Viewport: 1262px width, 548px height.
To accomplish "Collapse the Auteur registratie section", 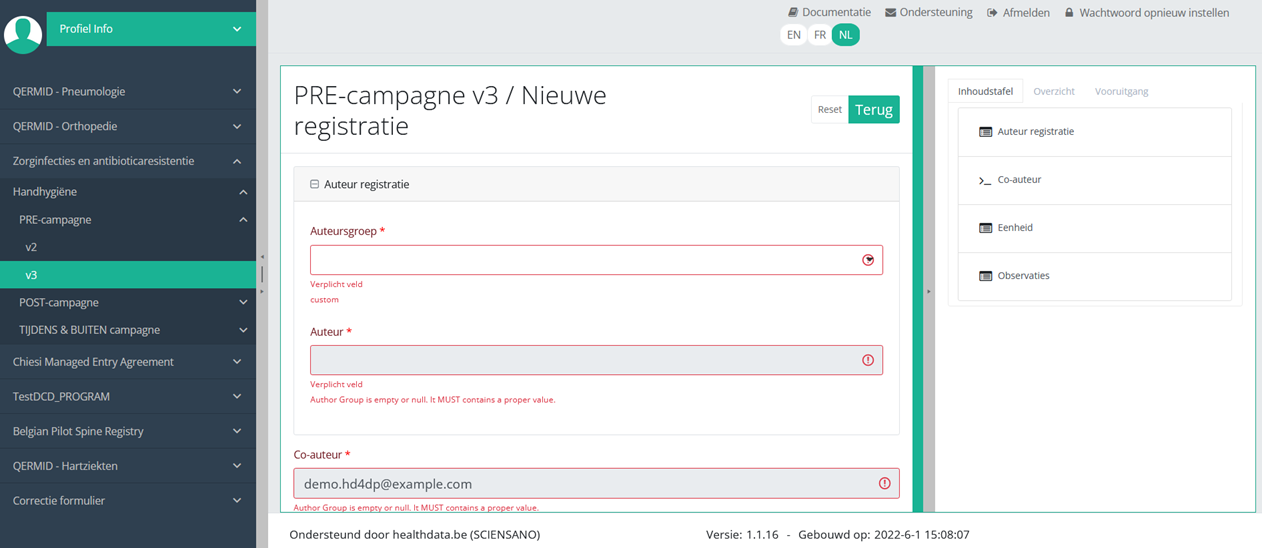I will (314, 184).
